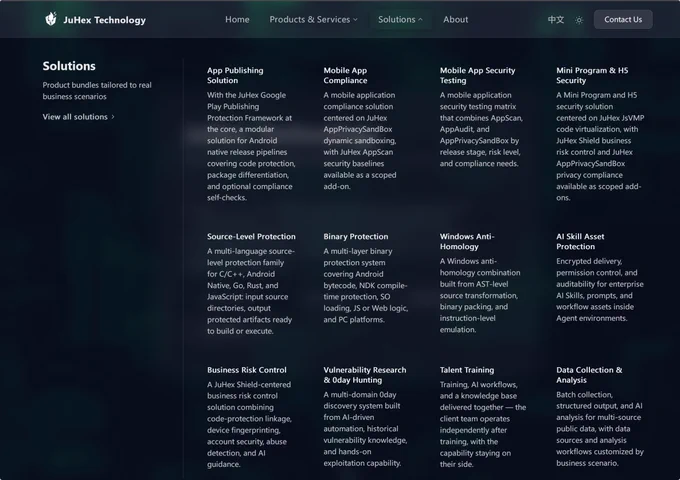The height and width of the screenshot is (480, 680).
Task: Switch language to 中文
Action: coord(556,20)
